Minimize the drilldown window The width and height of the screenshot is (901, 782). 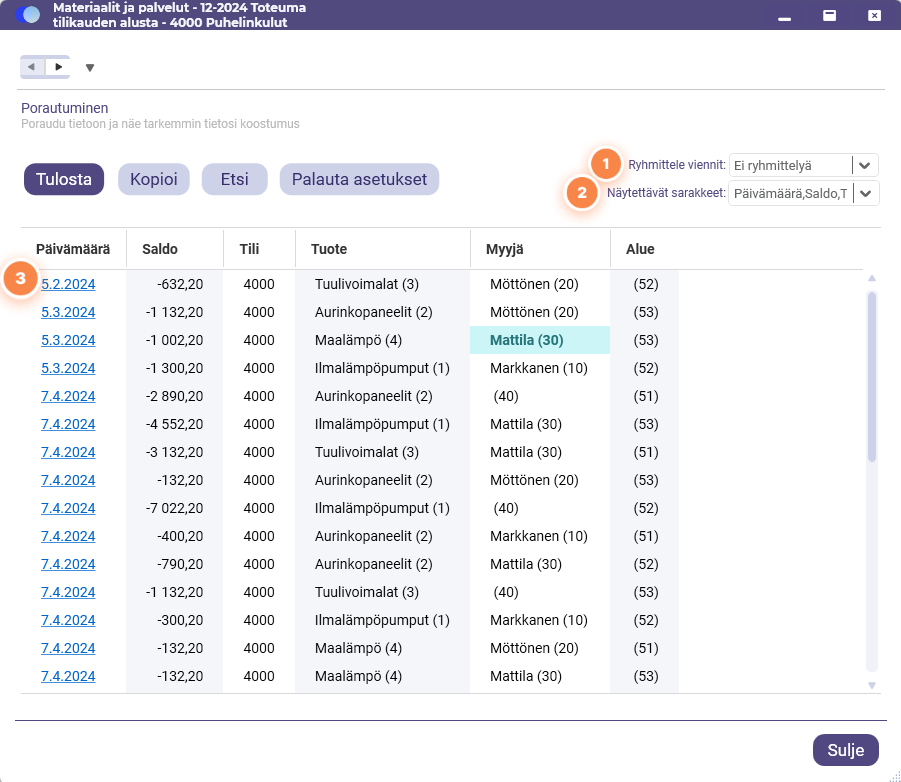coord(784,19)
